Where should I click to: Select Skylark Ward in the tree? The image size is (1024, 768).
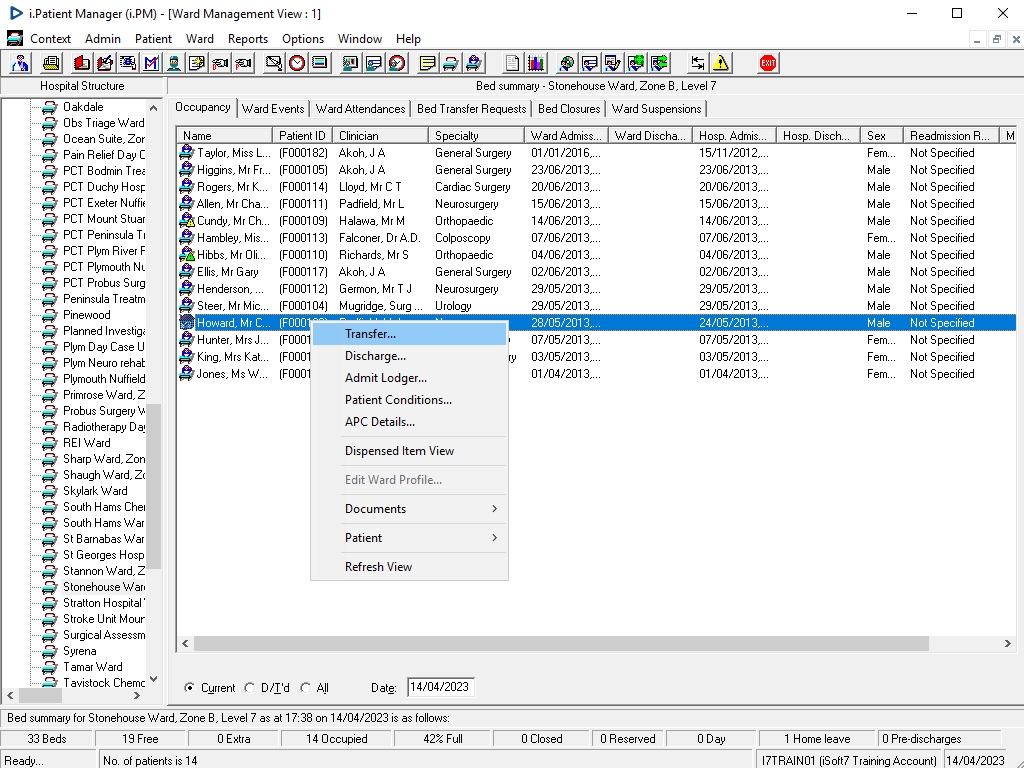pyautogui.click(x=95, y=491)
